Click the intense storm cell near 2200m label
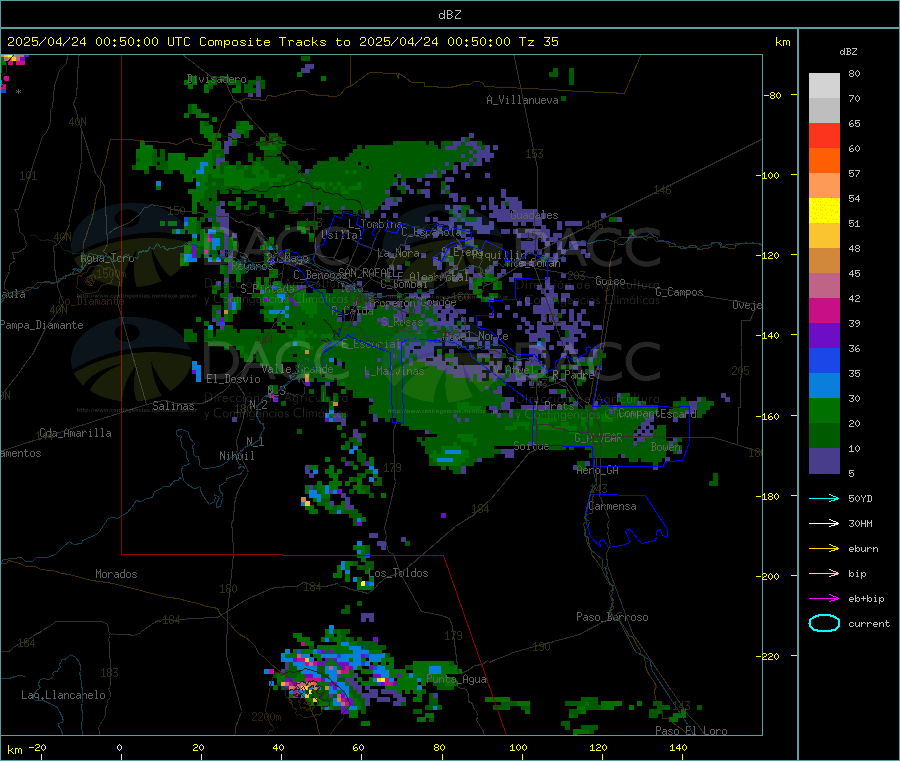This screenshot has width=900, height=761. 307,690
